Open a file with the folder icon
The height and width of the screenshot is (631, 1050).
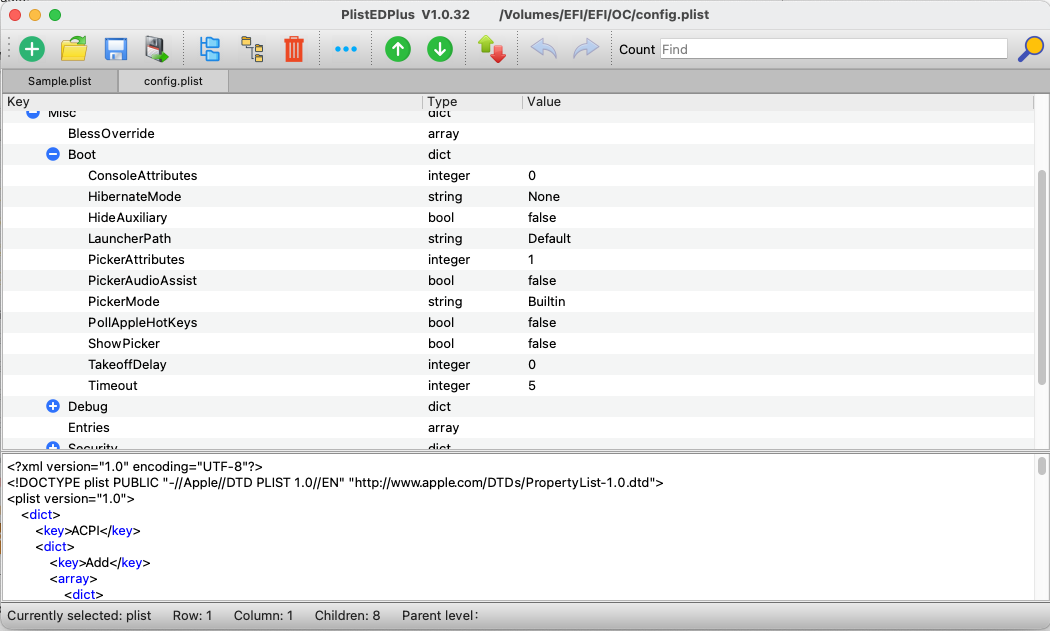tap(74, 49)
